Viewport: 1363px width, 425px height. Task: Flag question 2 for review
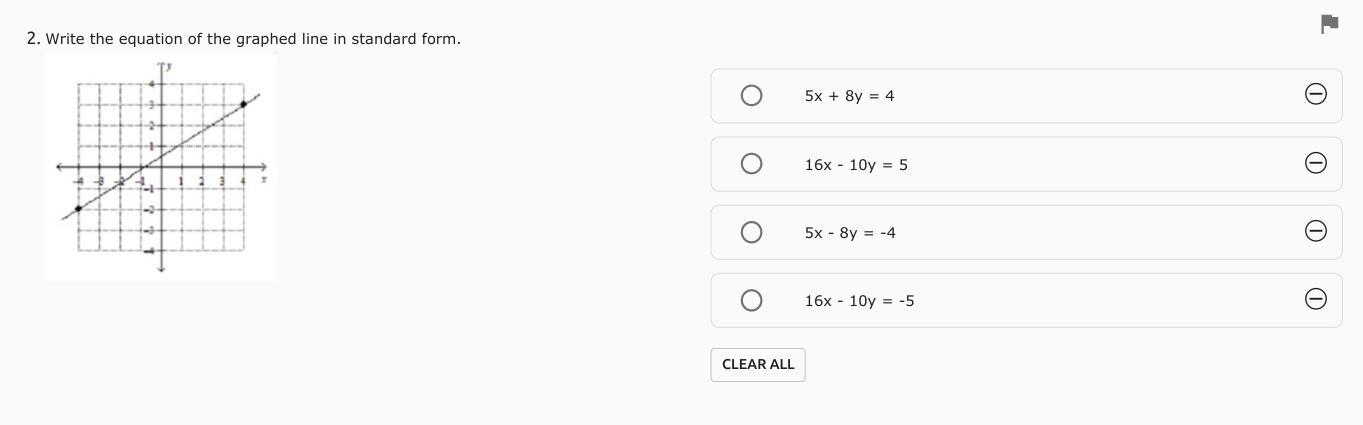point(1329,24)
